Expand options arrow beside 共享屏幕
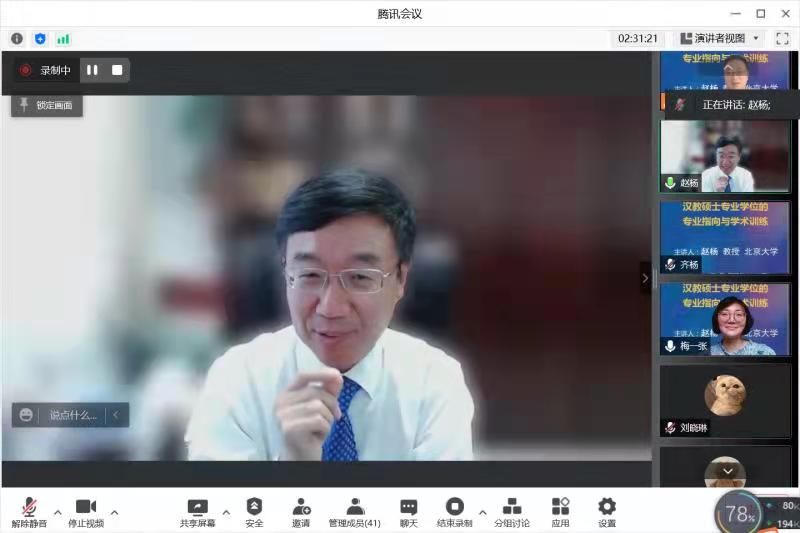Image resolution: width=800 pixels, height=533 pixels. pyautogui.click(x=226, y=513)
